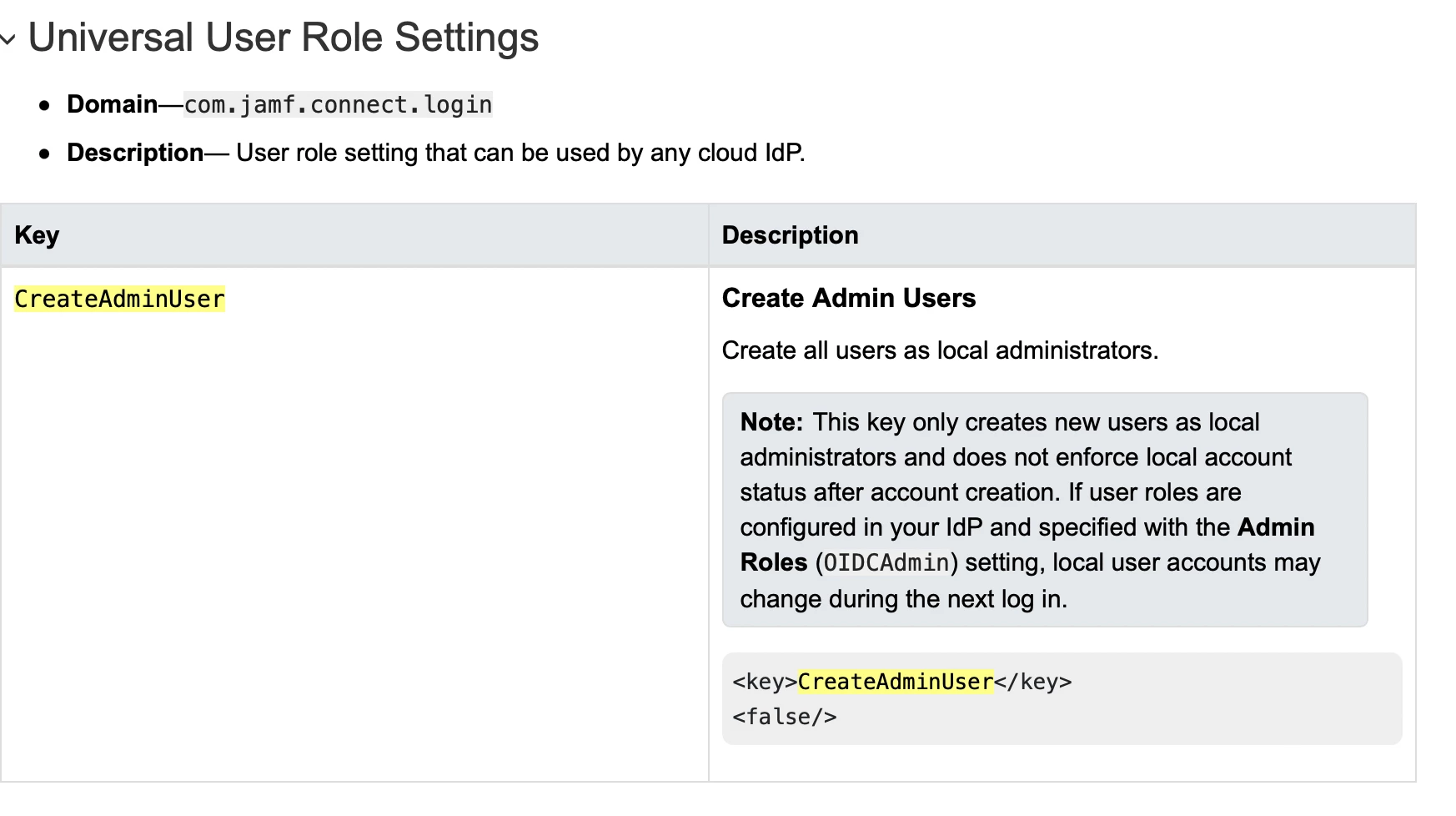
Task: Click the Create Admin Users title
Action: (x=848, y=298)
